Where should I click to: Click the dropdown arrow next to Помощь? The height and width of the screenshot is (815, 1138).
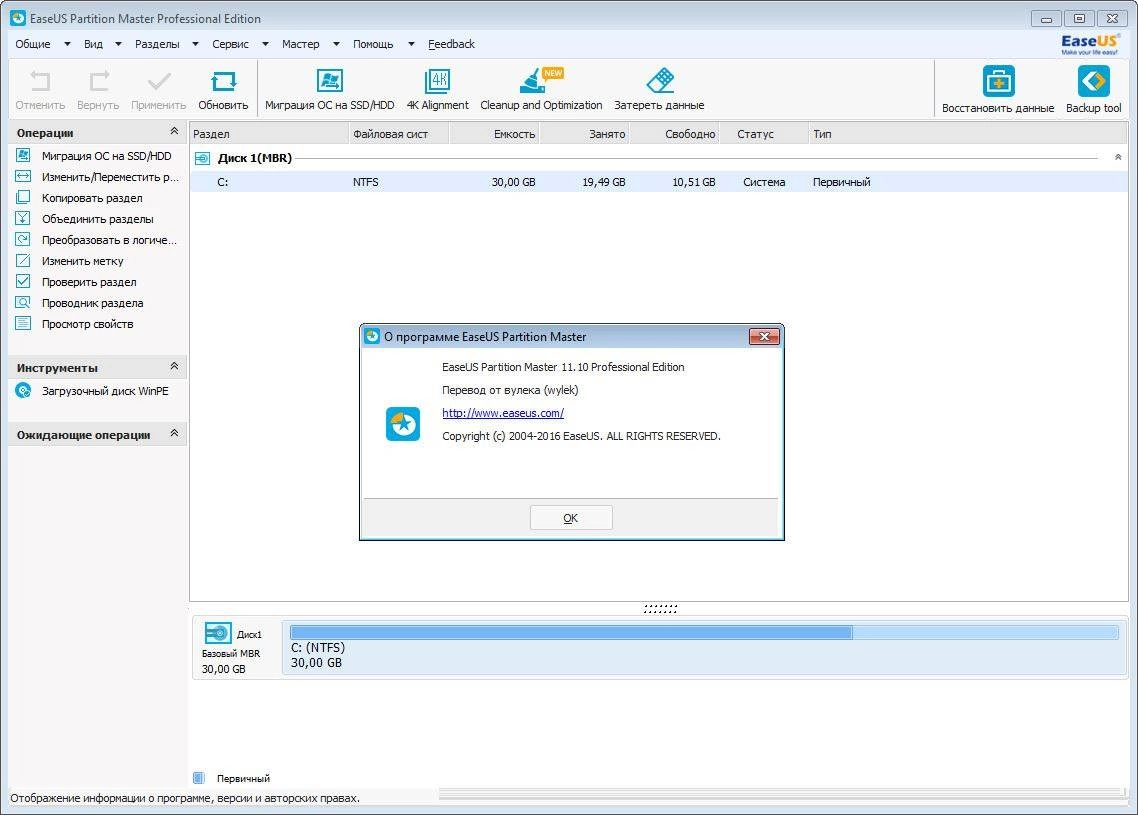pyautogui.click(x=412, y=44)
